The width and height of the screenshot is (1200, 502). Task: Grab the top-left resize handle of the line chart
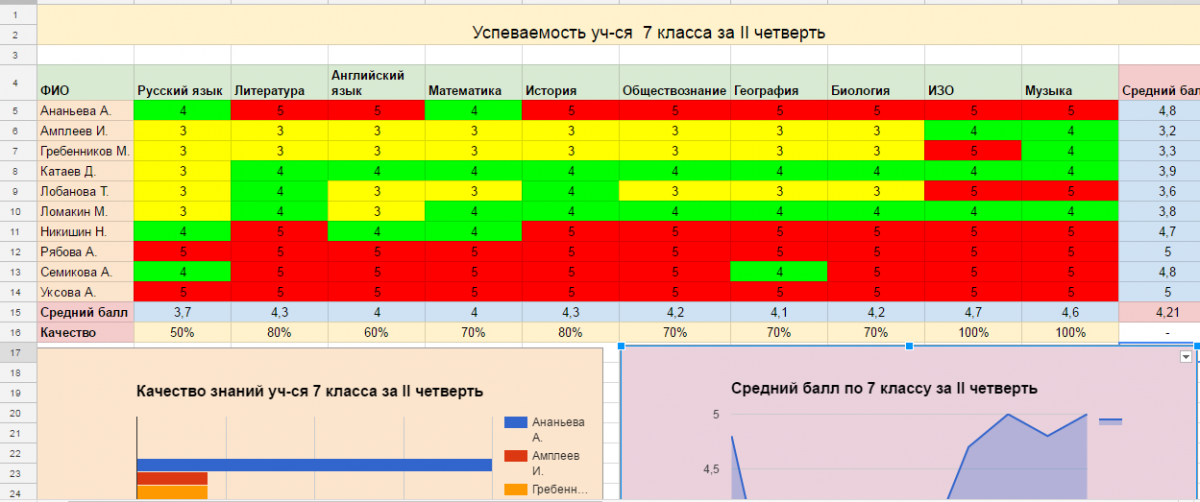click(x=622, y=346)
